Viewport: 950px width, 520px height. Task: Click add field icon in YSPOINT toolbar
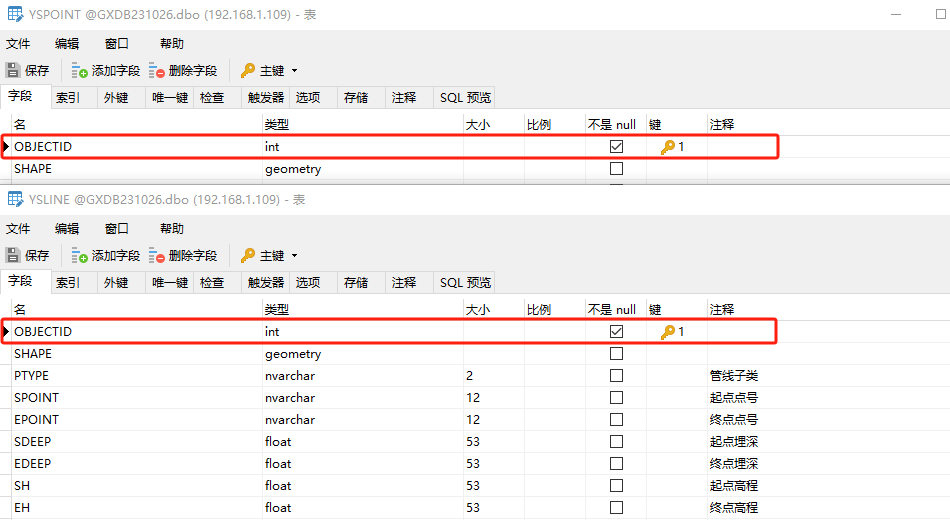coord(80,71)
